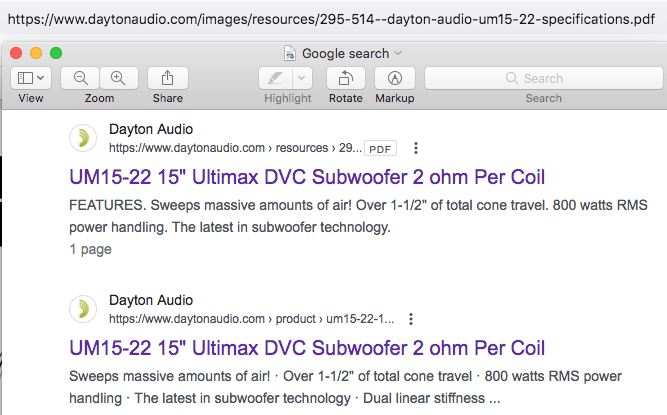Screen dimensions: 667x415
Task: Minimize window using yellow button
Action: click(x=36, y=53)
